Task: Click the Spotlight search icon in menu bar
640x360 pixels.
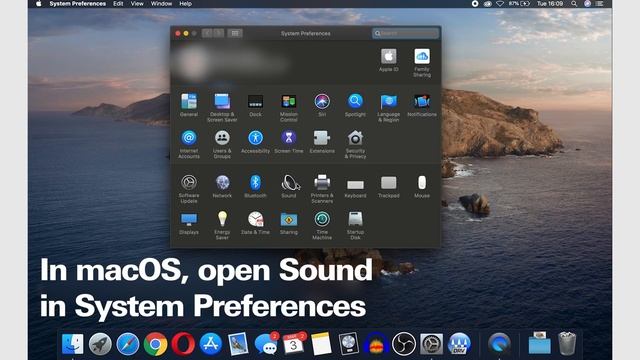Action: pos(574,4)
